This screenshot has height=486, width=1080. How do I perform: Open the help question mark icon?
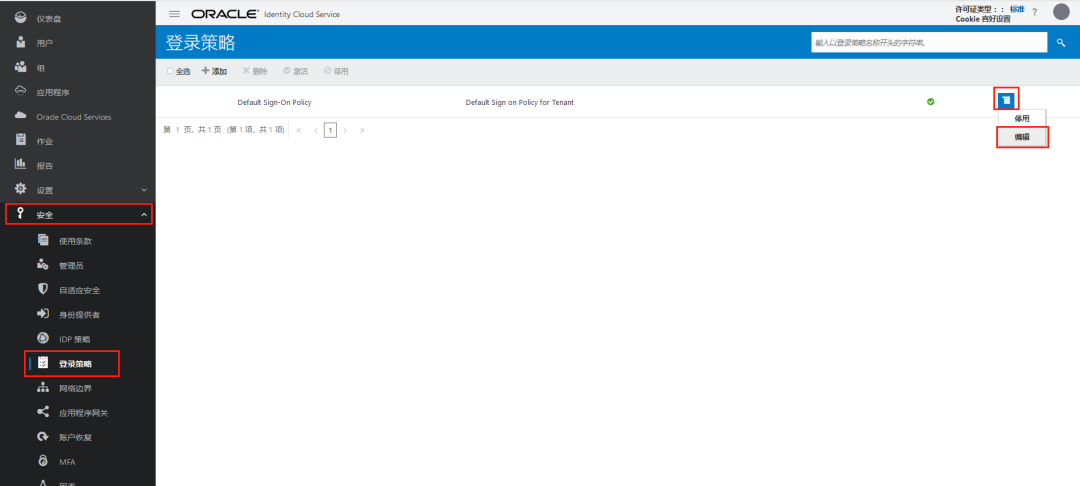point(1035,12)
